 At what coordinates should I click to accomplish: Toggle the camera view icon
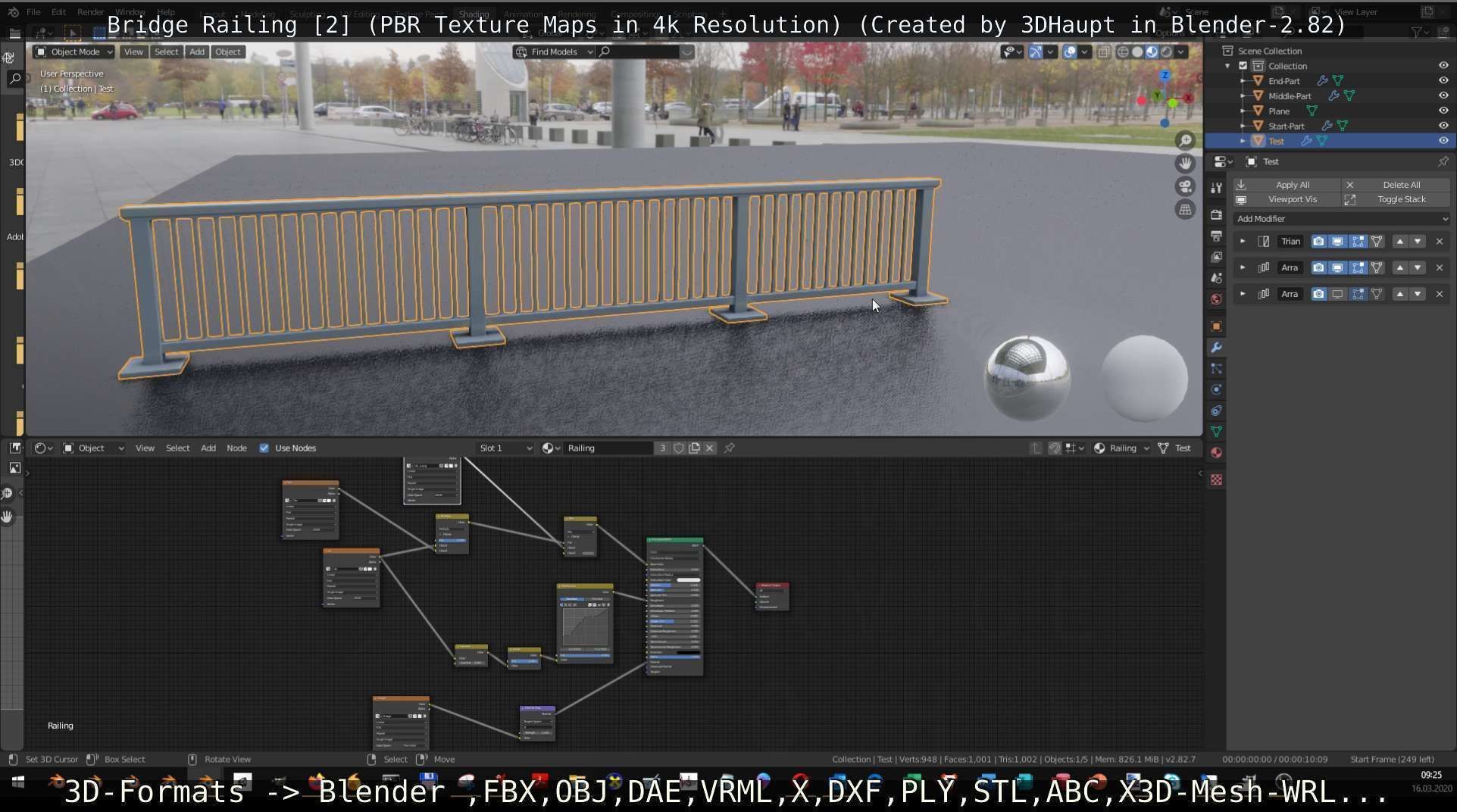[1185, 186]
